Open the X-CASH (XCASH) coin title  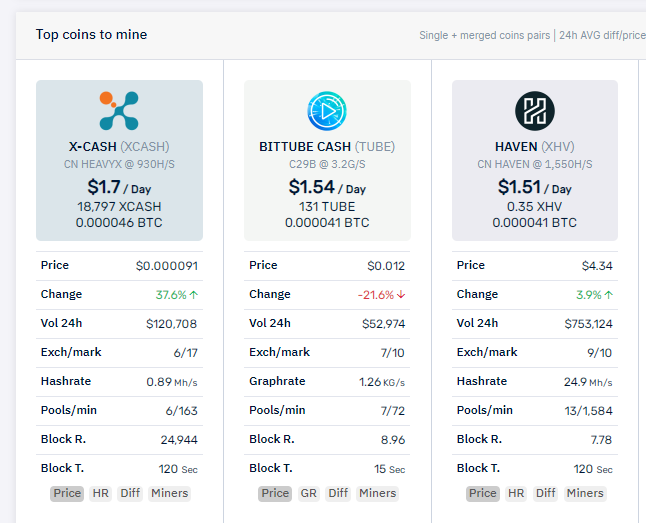119,147
